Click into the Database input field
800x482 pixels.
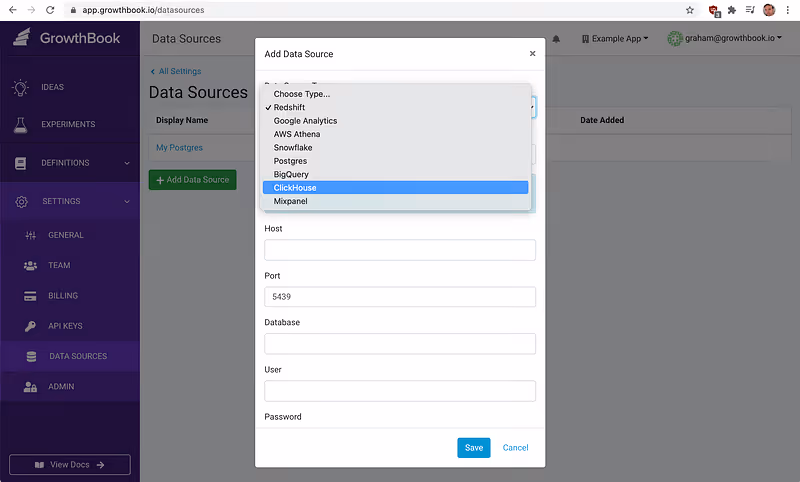tap(400, 344)
